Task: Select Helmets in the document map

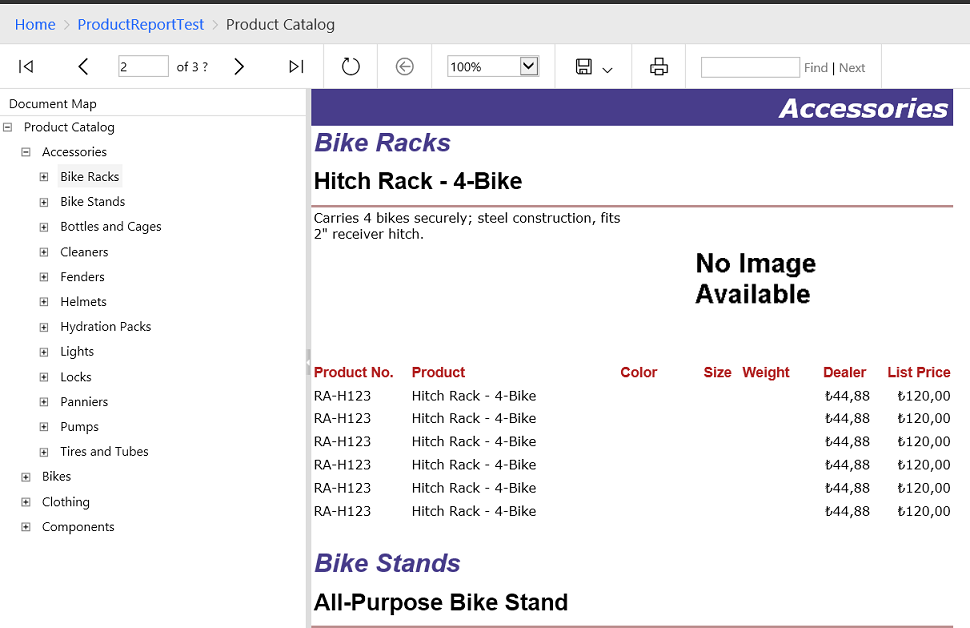Action: pyautogui.click(x=83, y=302)
